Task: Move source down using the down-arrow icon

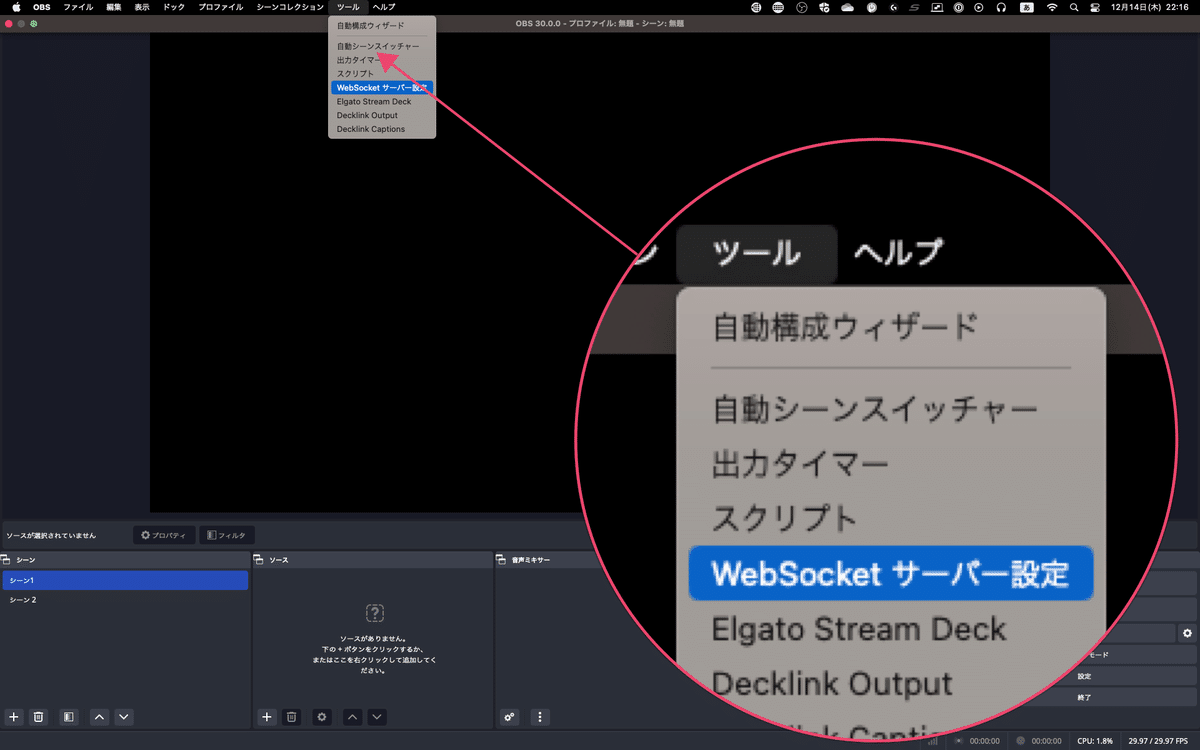Action: (x=377, y=717)
